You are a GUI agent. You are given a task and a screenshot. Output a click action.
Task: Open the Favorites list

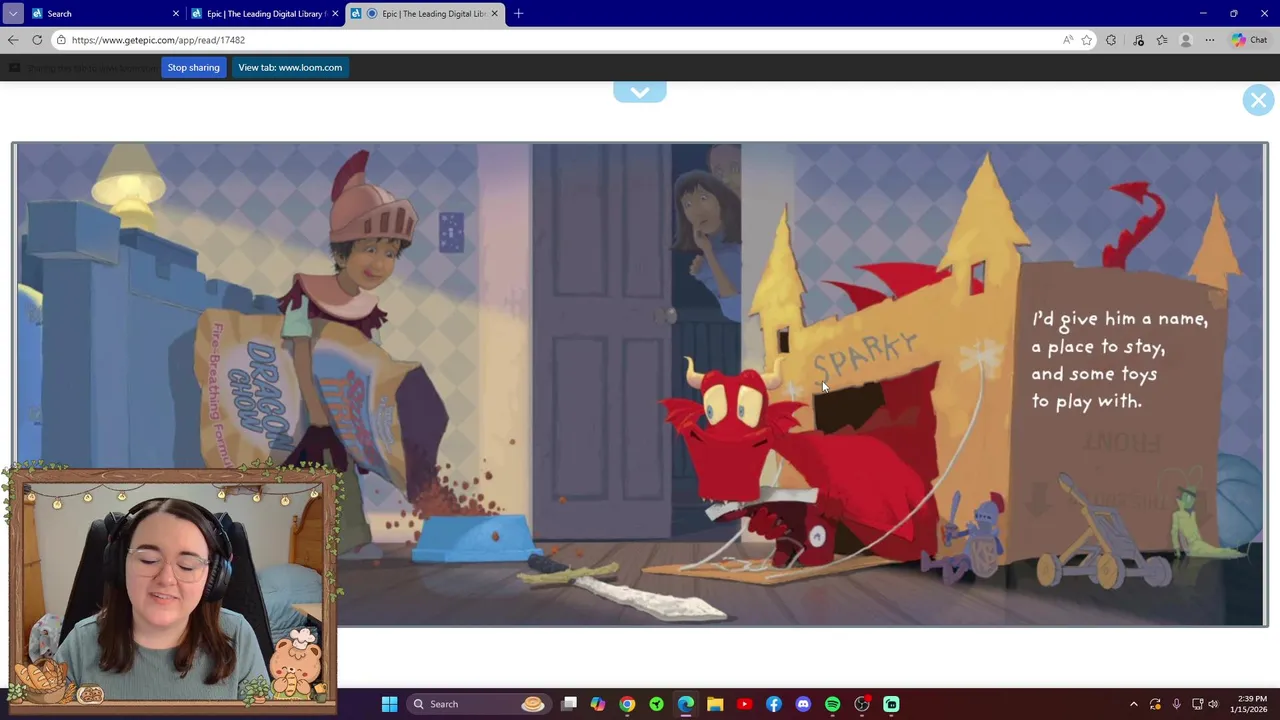(x=1162, y=40)
